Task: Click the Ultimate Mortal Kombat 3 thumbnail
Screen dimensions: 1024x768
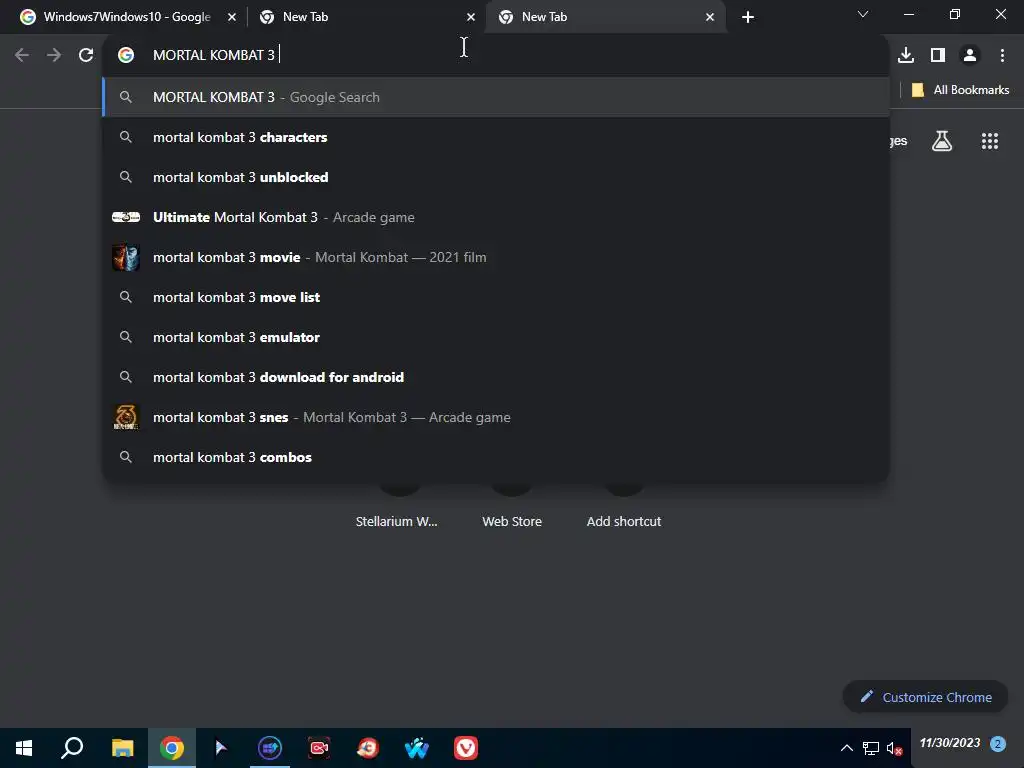Action: [x=126, y=217]
